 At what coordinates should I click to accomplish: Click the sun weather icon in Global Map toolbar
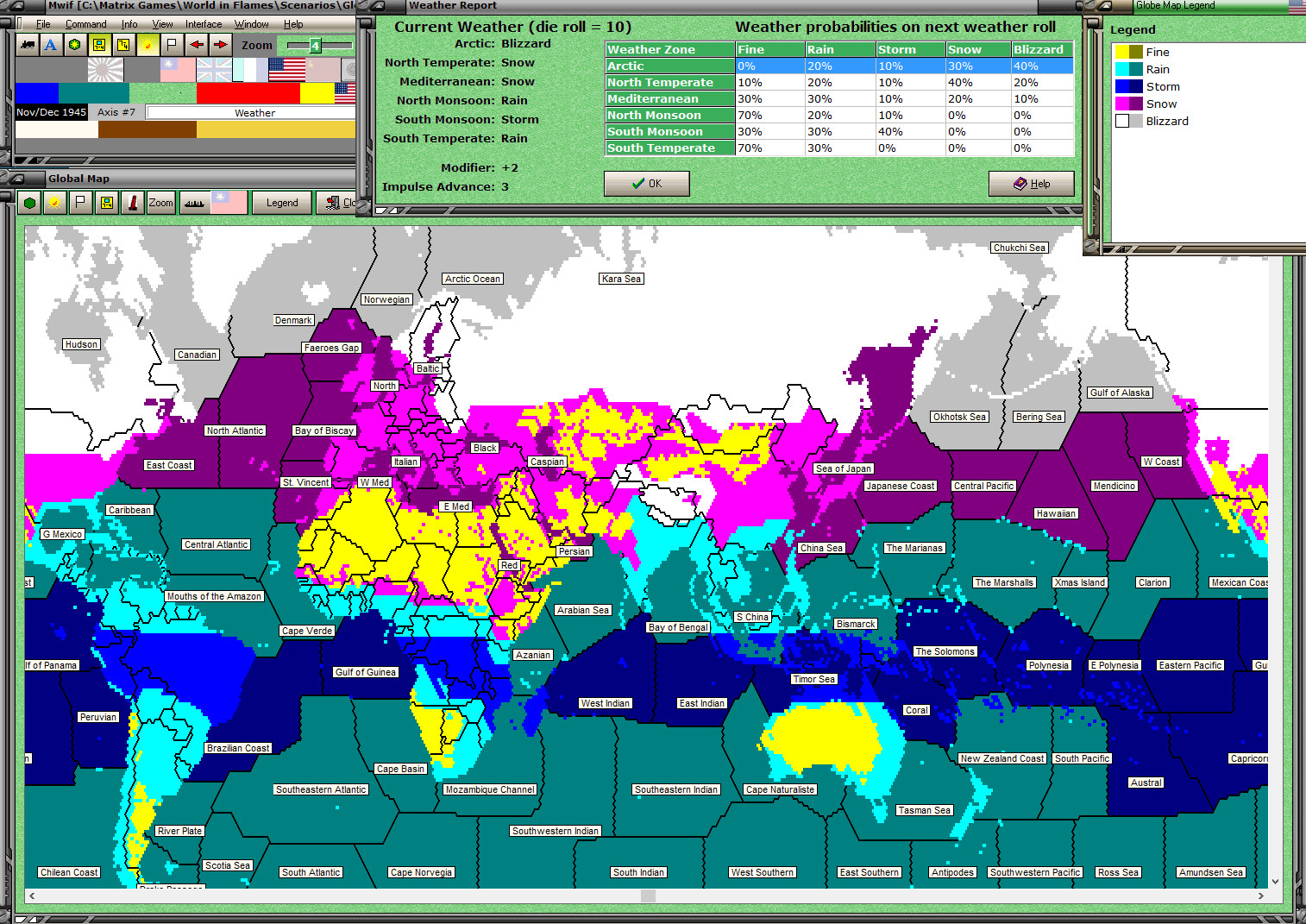pos(55,203)
